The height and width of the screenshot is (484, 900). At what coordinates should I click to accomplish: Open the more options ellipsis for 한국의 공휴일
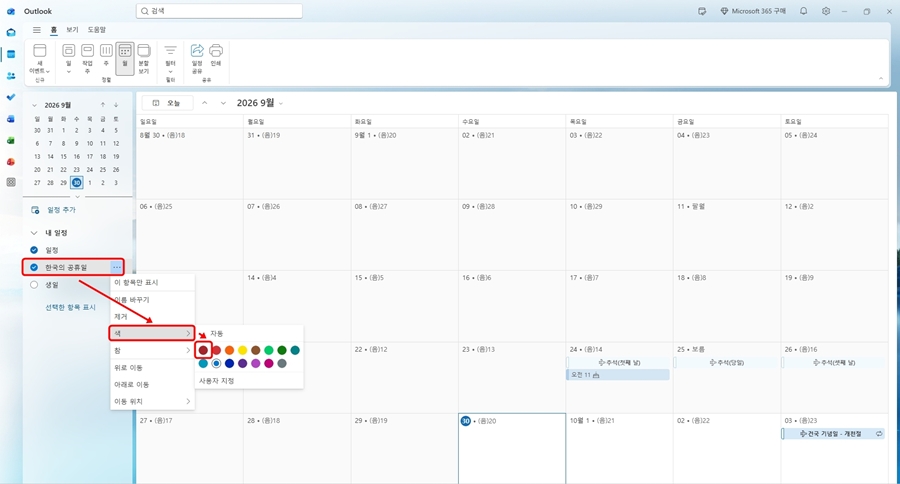[117, 267]
